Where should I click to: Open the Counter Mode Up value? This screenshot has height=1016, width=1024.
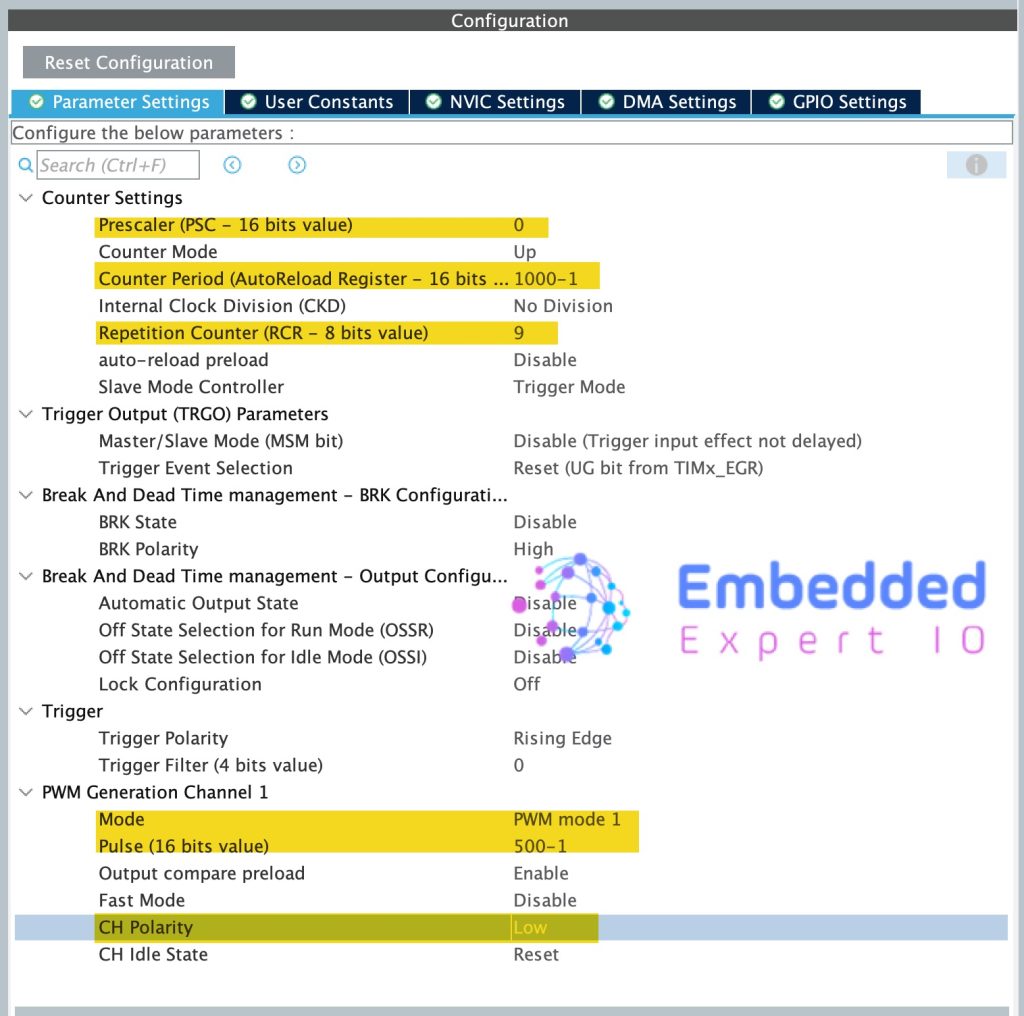(525, 252)
